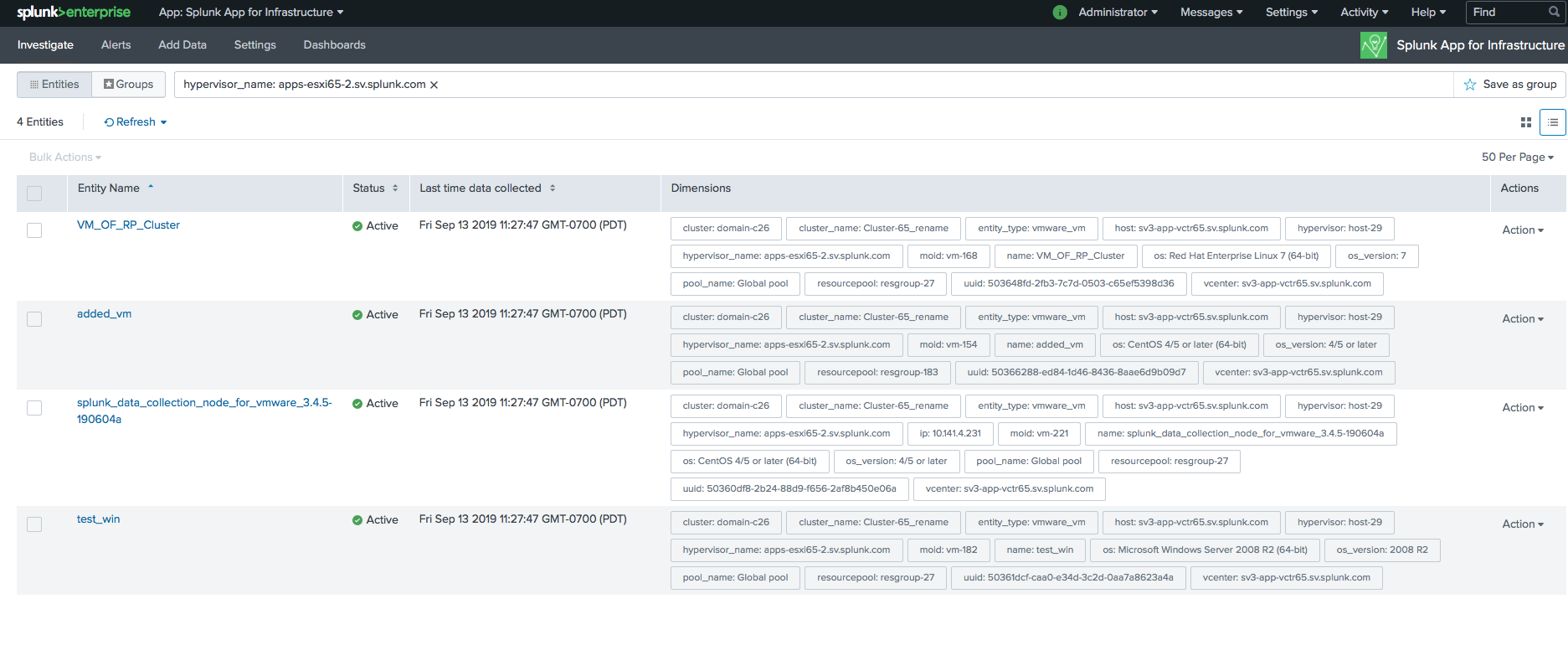Click the green administrator info icon

[1060, 13]
